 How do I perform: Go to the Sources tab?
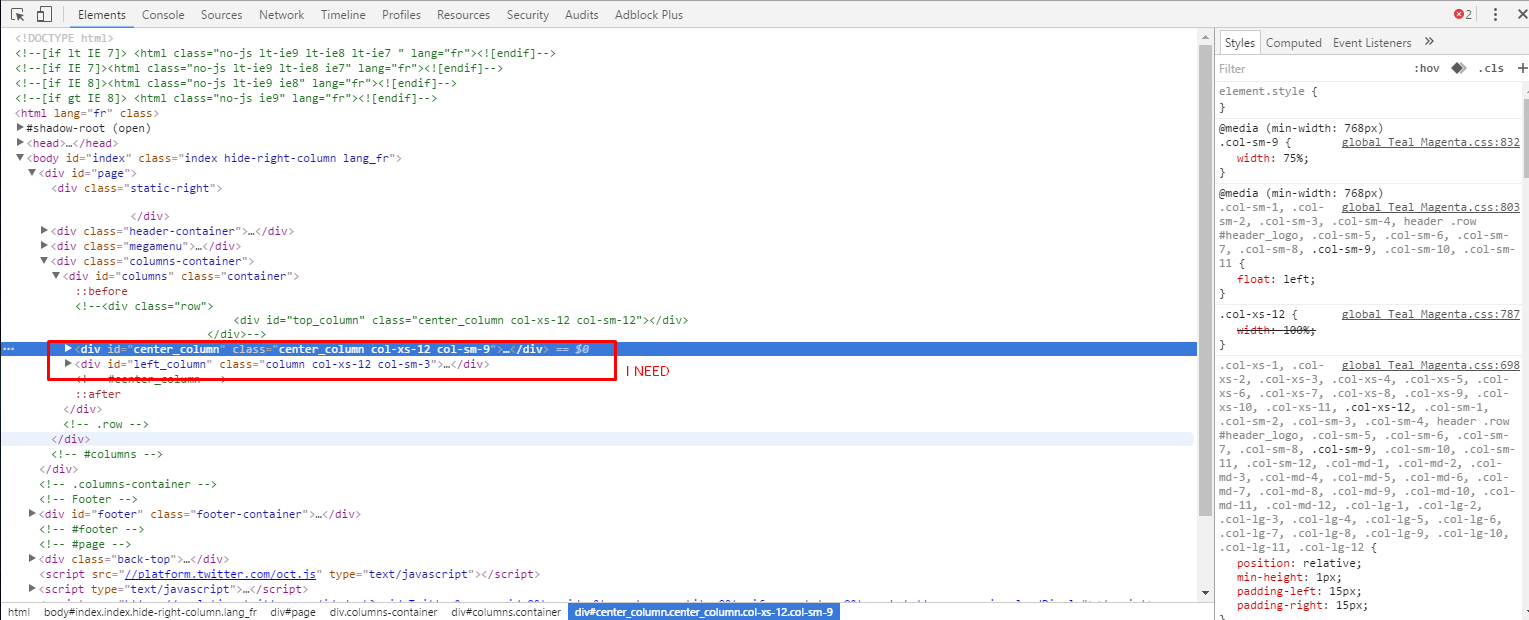pos(221,15)
